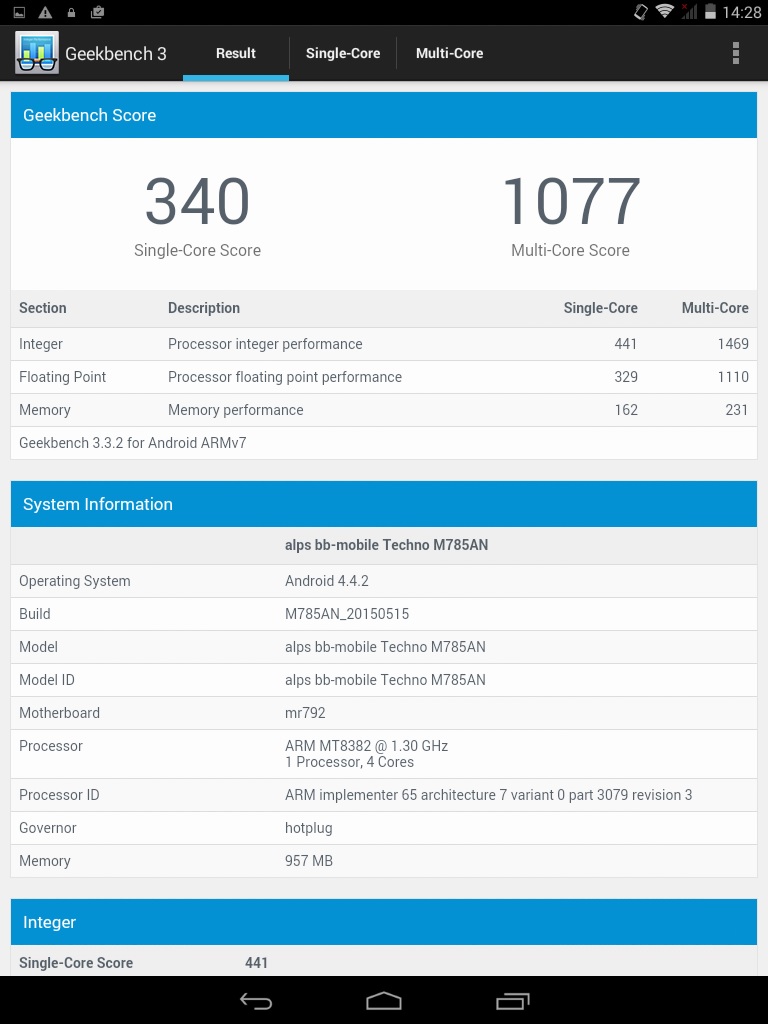Tap the governor value hotplug
The width and height of the screenshot is (768, 1024).
[x=309, y=829]
